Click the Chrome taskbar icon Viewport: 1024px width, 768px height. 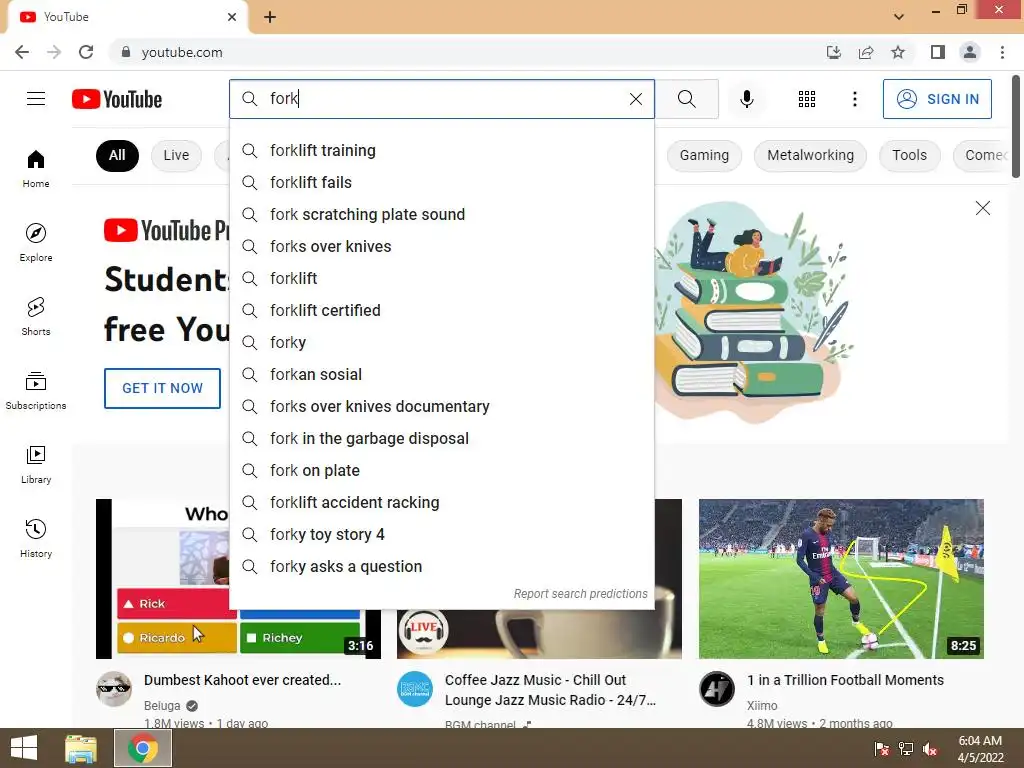click(x=143, y=748)
